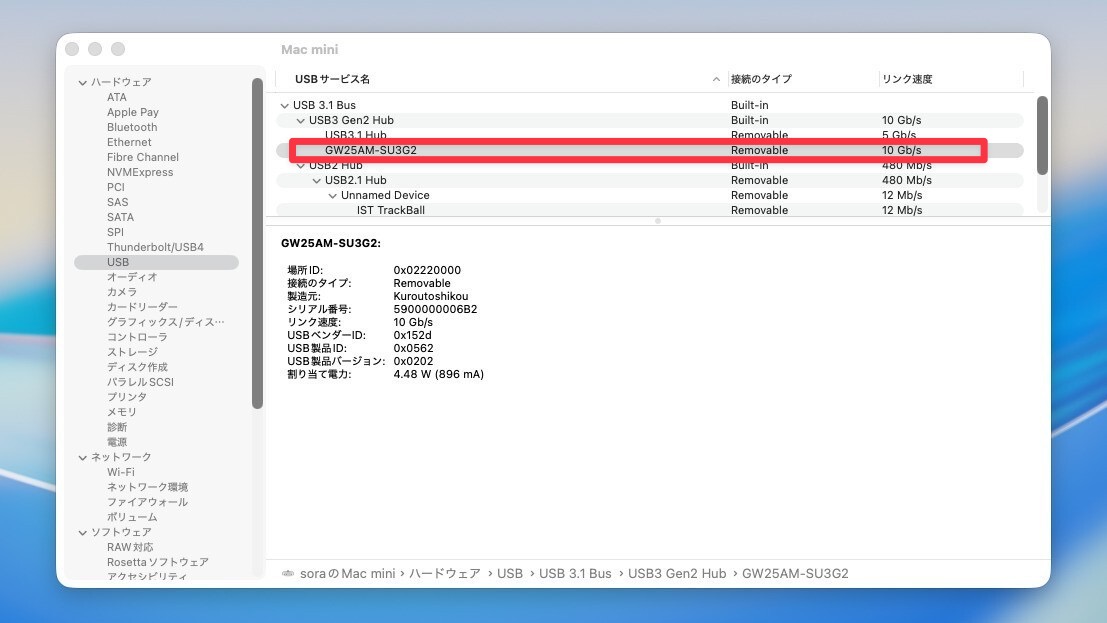Collapse the USB2.1 Hub row
This screenshot has height=623, width=1107.
click(317, 181)
